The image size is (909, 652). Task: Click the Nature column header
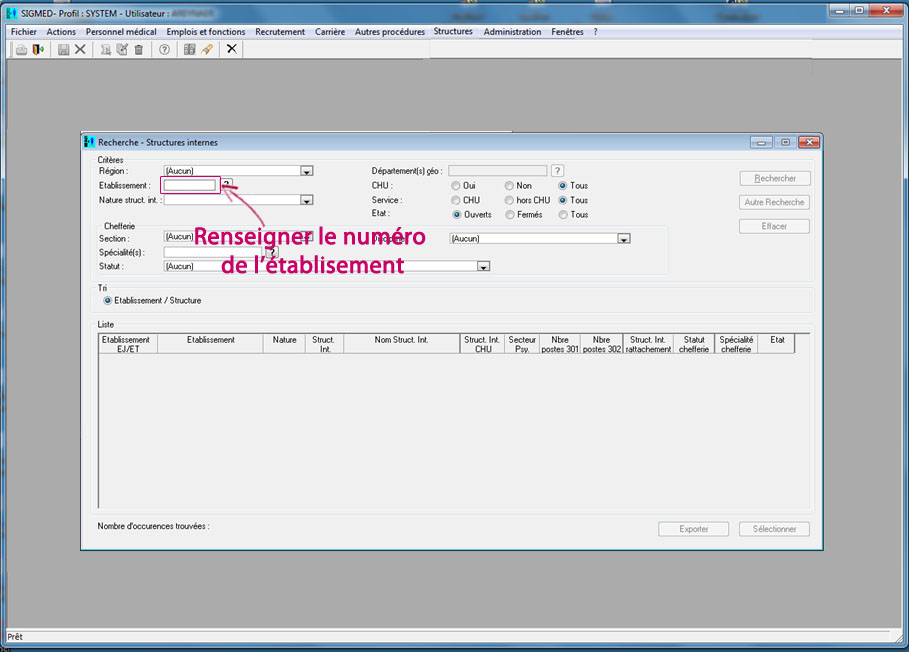tap(285, 344)
